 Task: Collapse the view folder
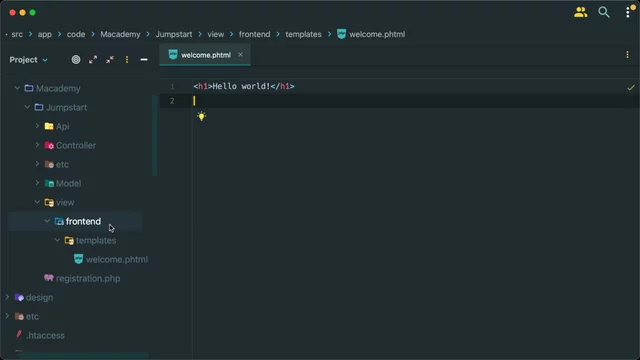click(37, 202)
